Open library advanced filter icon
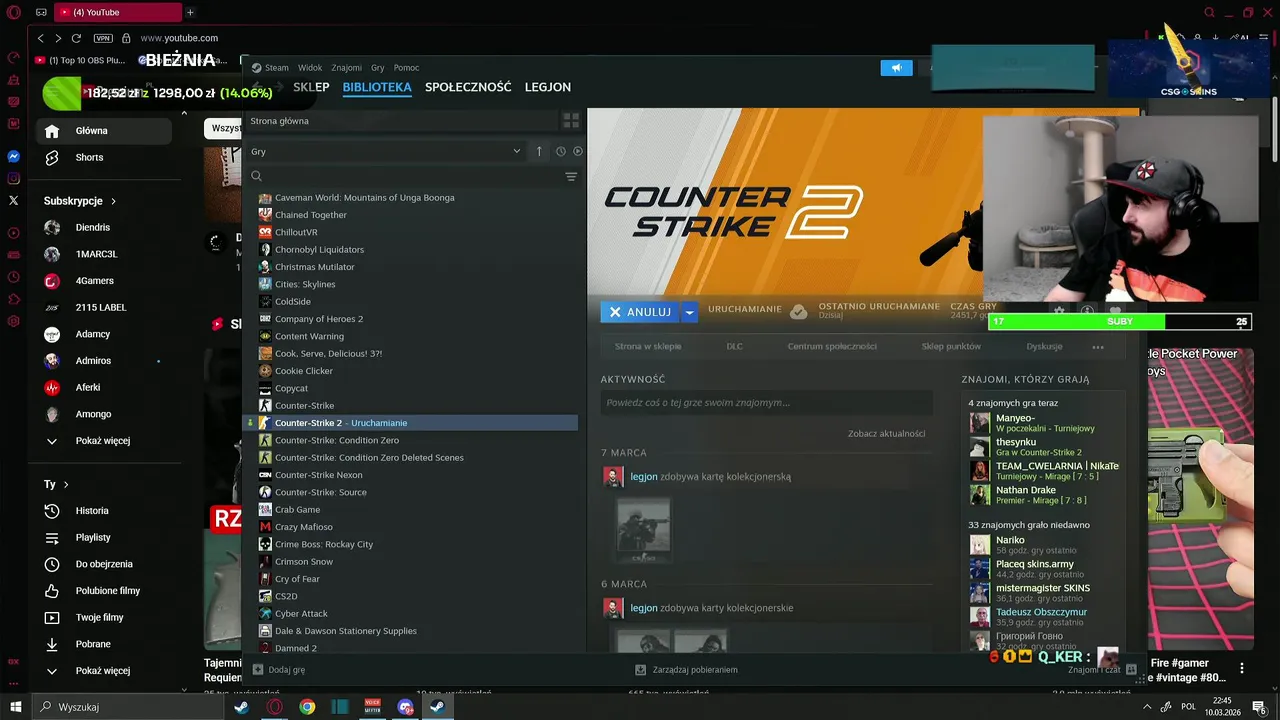1280x720 pixels. (x=571, y=176)
